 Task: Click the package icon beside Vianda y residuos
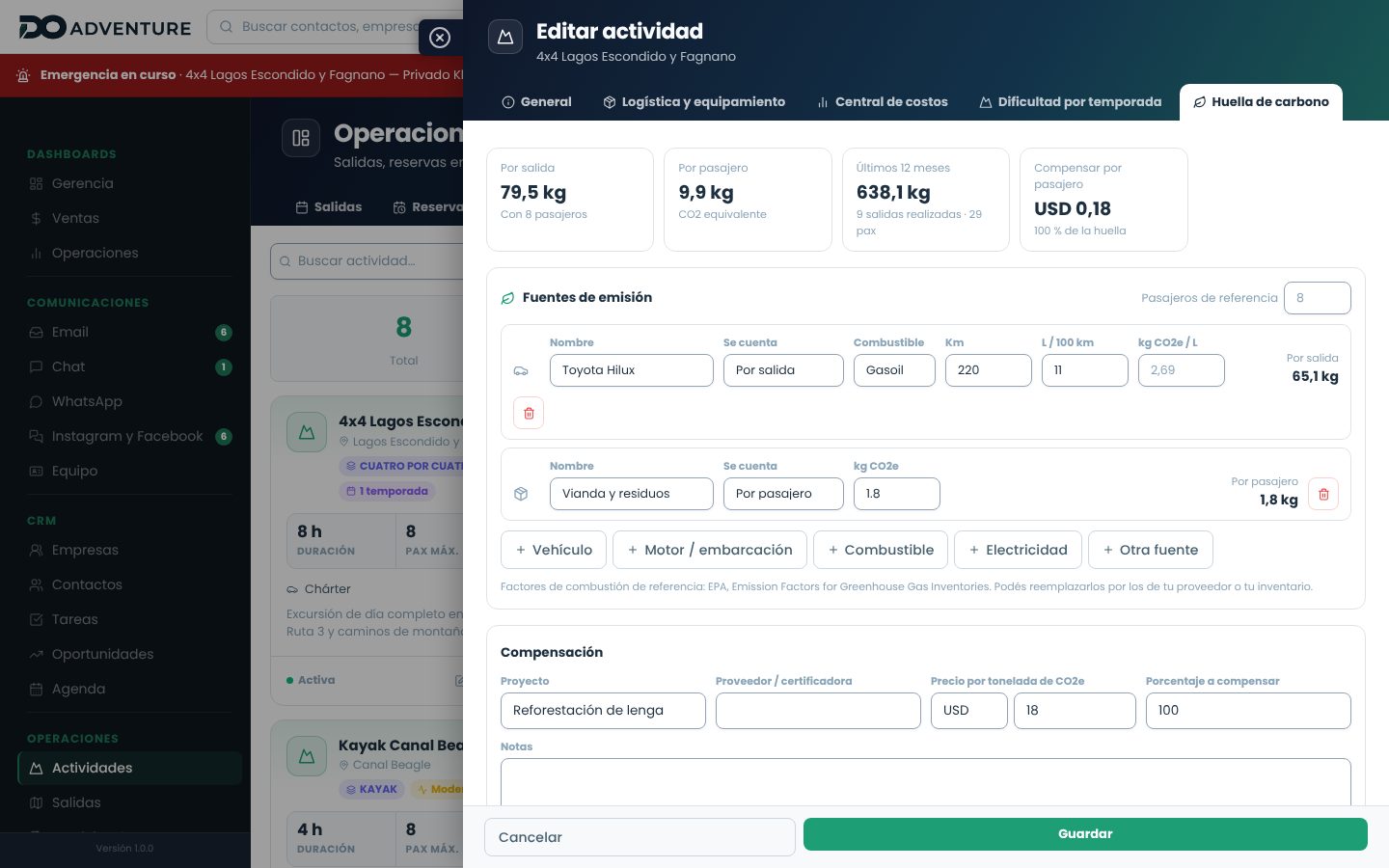coord(521,494)
